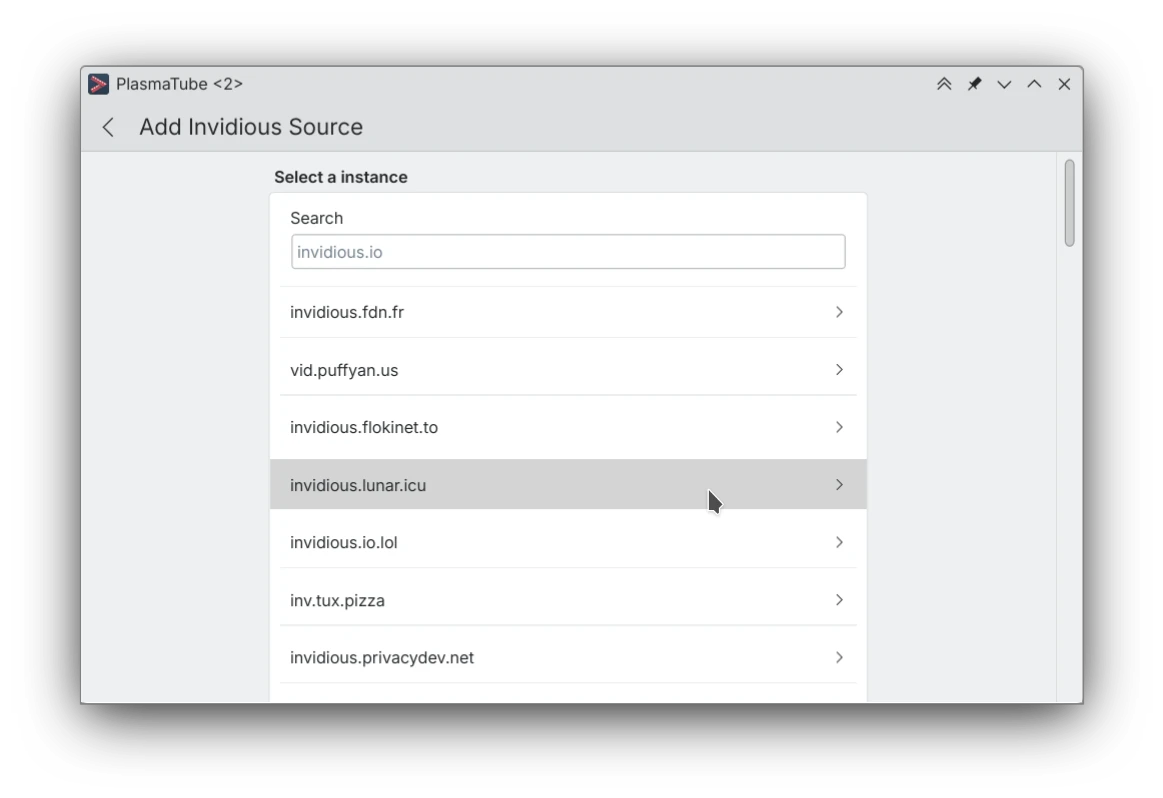Choose the inv.tux.pizza entry
1163x798 pixels.
click(x=568, y=600)
